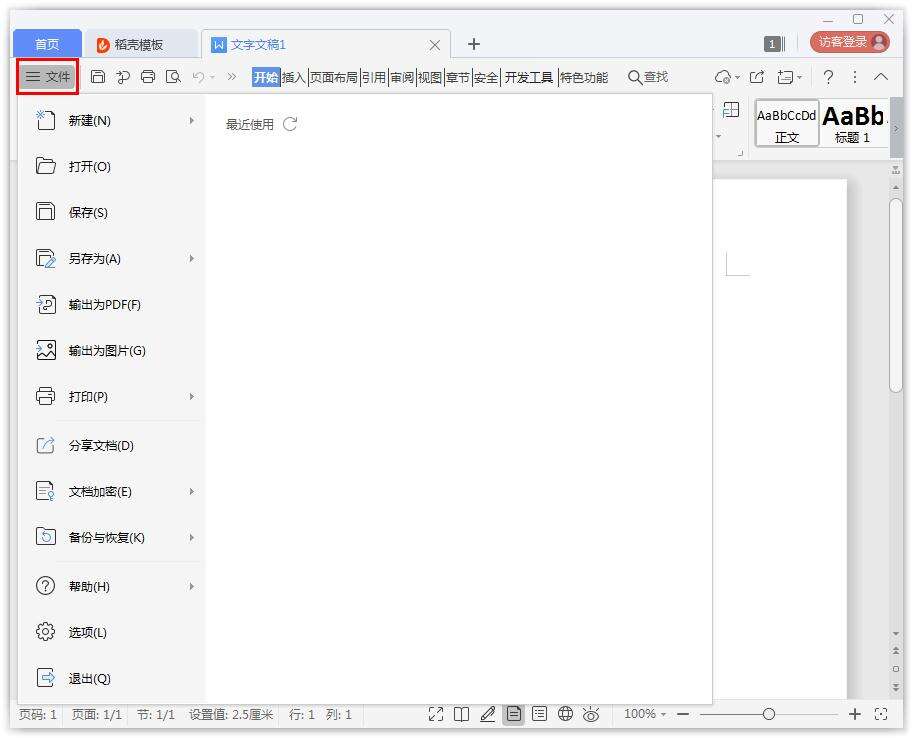This screenshot has width=913, height=738.
Task: Open the 审阅 ribbon tab
Action: pos(402,77)
